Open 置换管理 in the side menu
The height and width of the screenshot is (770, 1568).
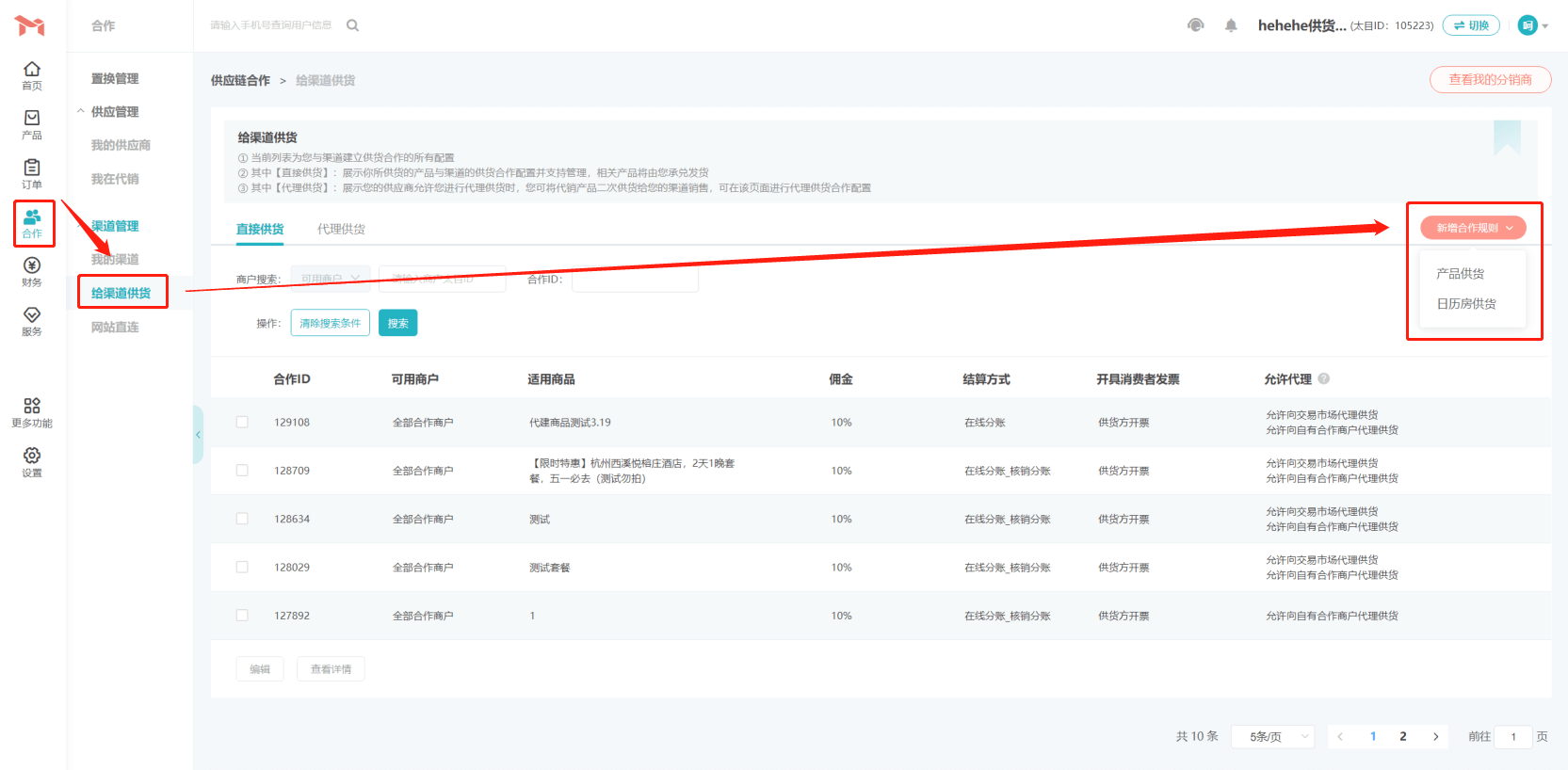point(115,78)
